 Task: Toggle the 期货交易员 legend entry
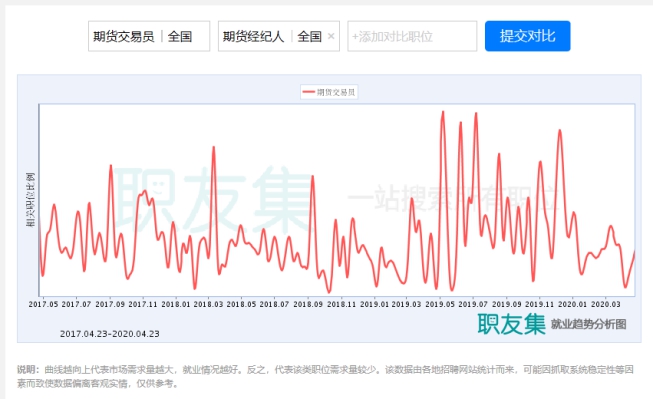[329, 92]
